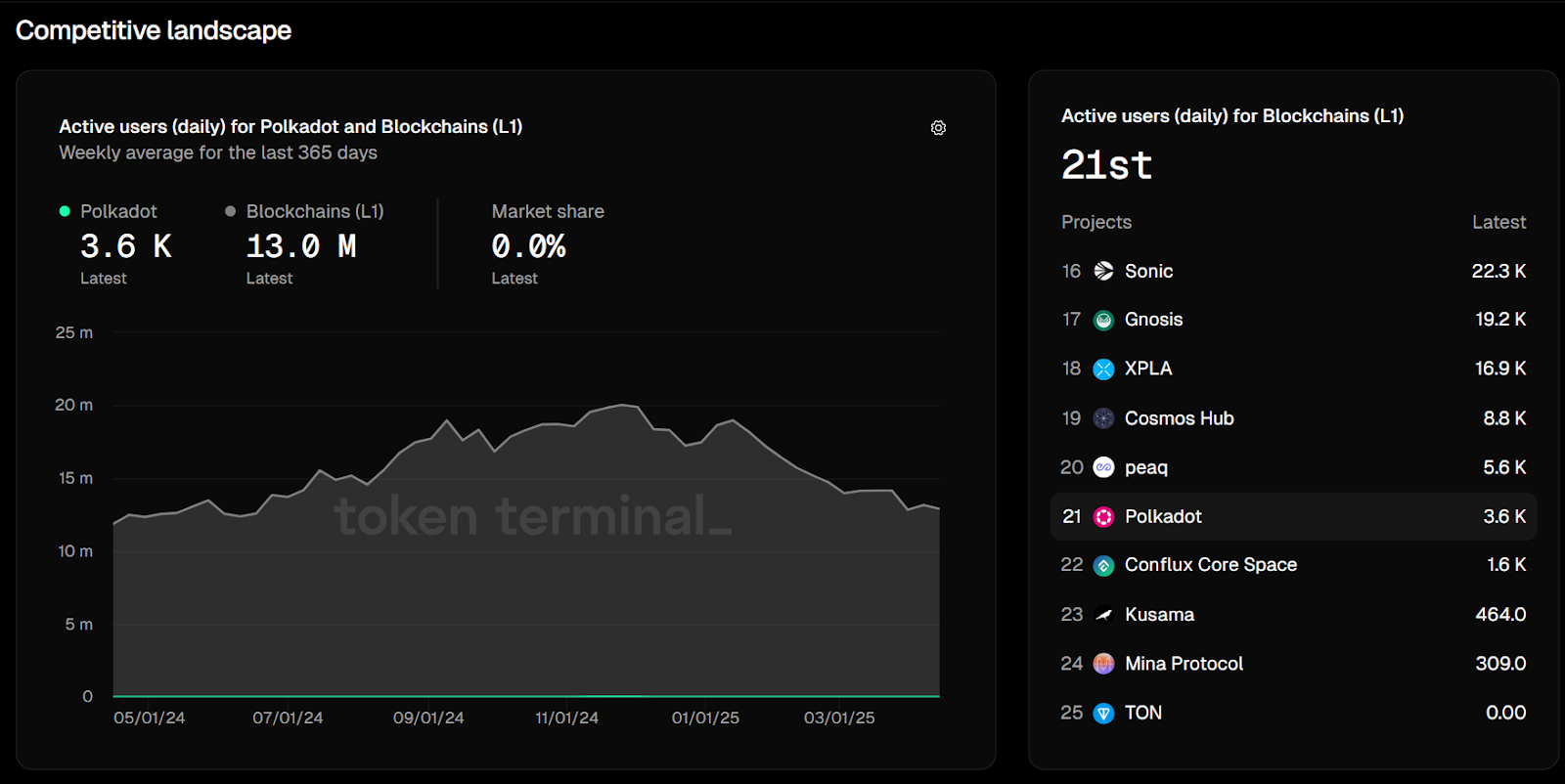Click the Projects column header

coord(1096,222)
